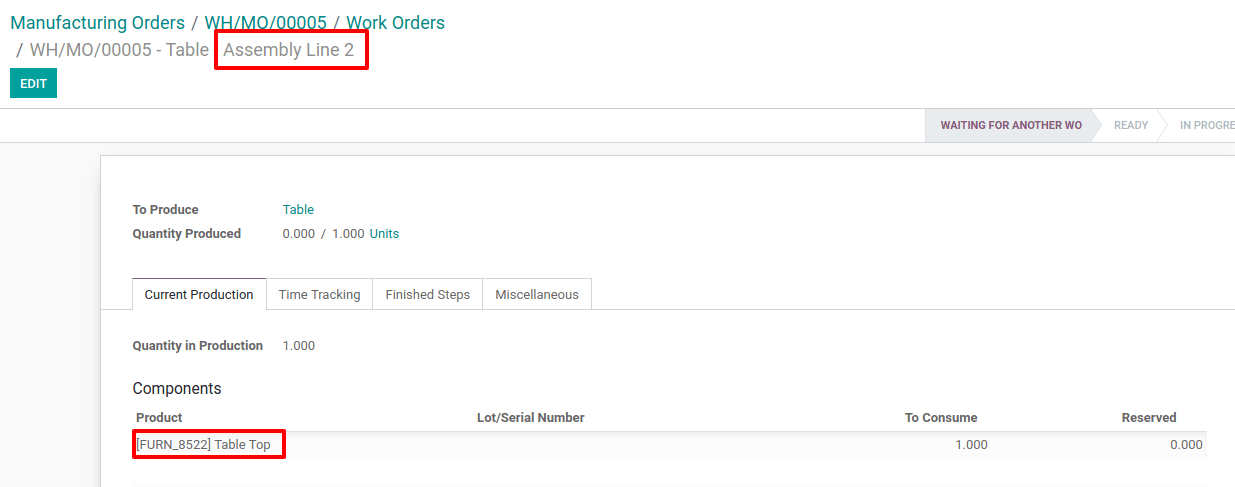This screenshot has width=1235, height=487.
Task: Sort by Lot/Serial Number column header
Action: tap(530, 418)
